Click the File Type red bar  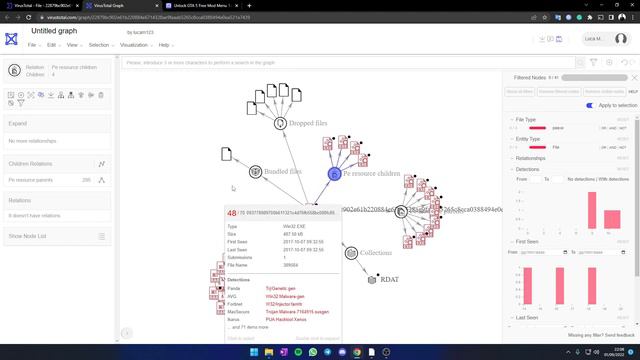[537, 128]
